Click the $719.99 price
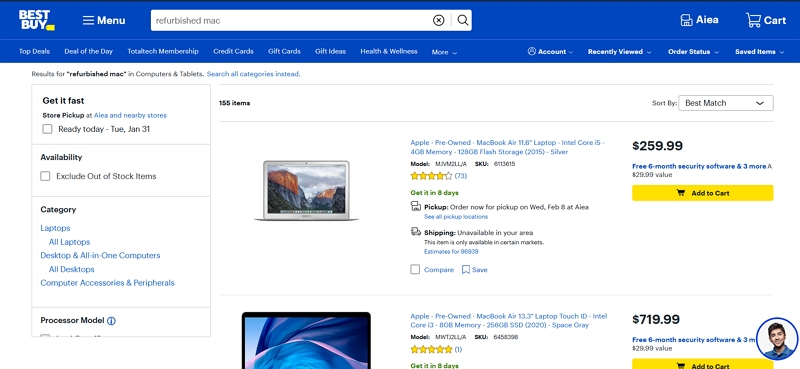 pos(656,319)
